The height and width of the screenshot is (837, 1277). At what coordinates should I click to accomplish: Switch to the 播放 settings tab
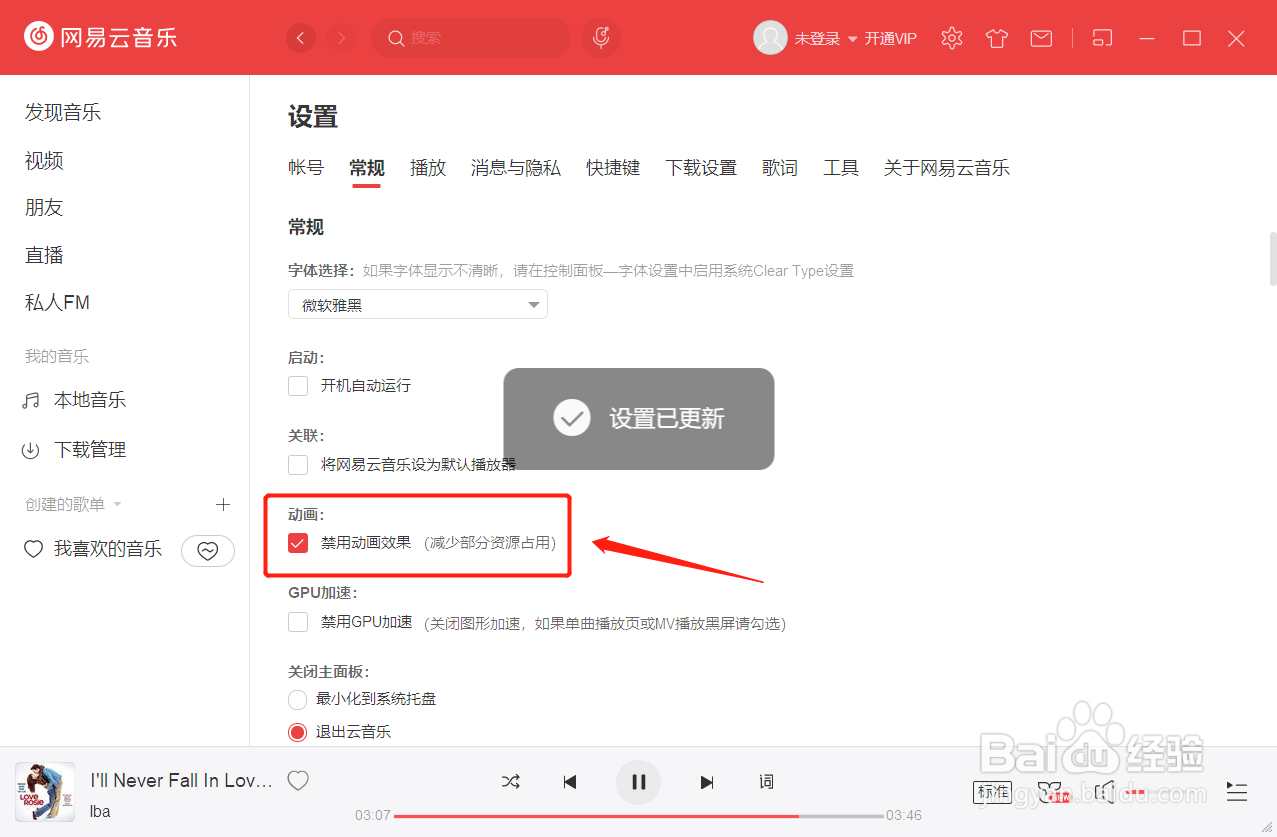(x=427, y=167)
